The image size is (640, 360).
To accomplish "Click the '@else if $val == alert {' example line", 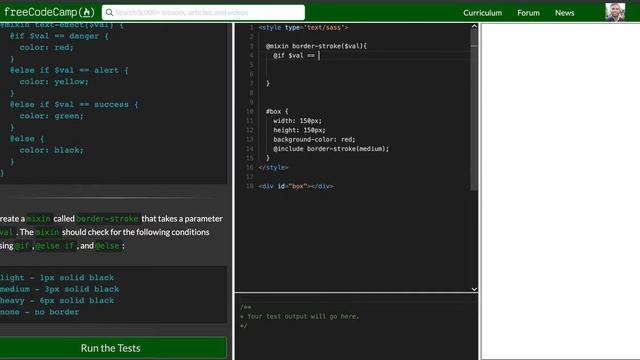I will [x=69, y=70].
